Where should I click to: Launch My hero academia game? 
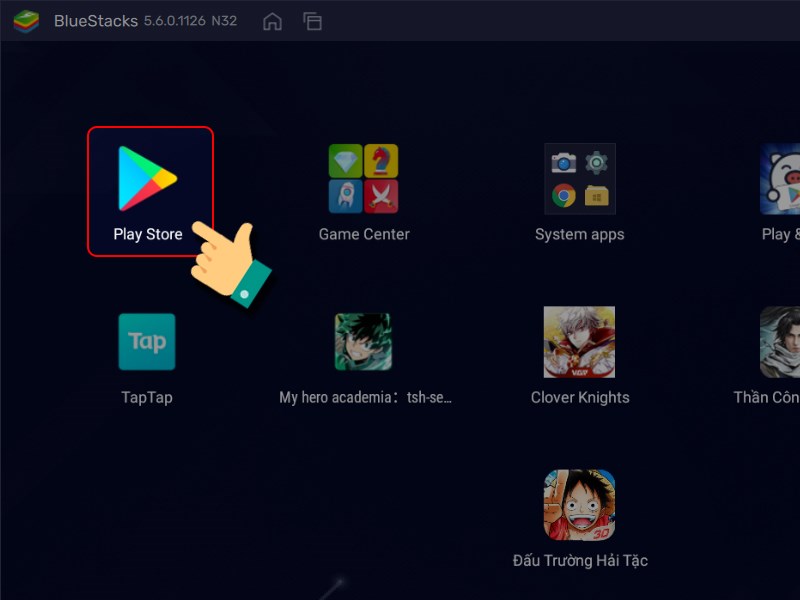(363, 341)
